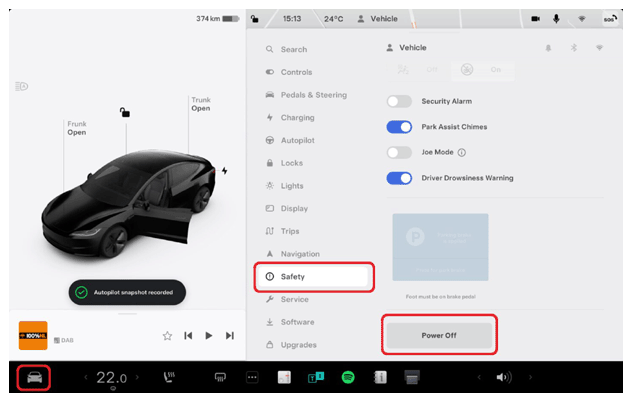
Task: Select the Locks menu item
Action: click(314, 163)
